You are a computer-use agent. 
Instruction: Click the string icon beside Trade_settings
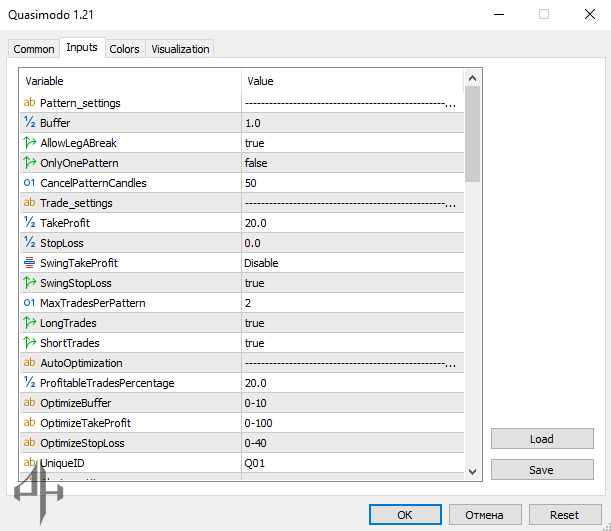coord(29,203)
